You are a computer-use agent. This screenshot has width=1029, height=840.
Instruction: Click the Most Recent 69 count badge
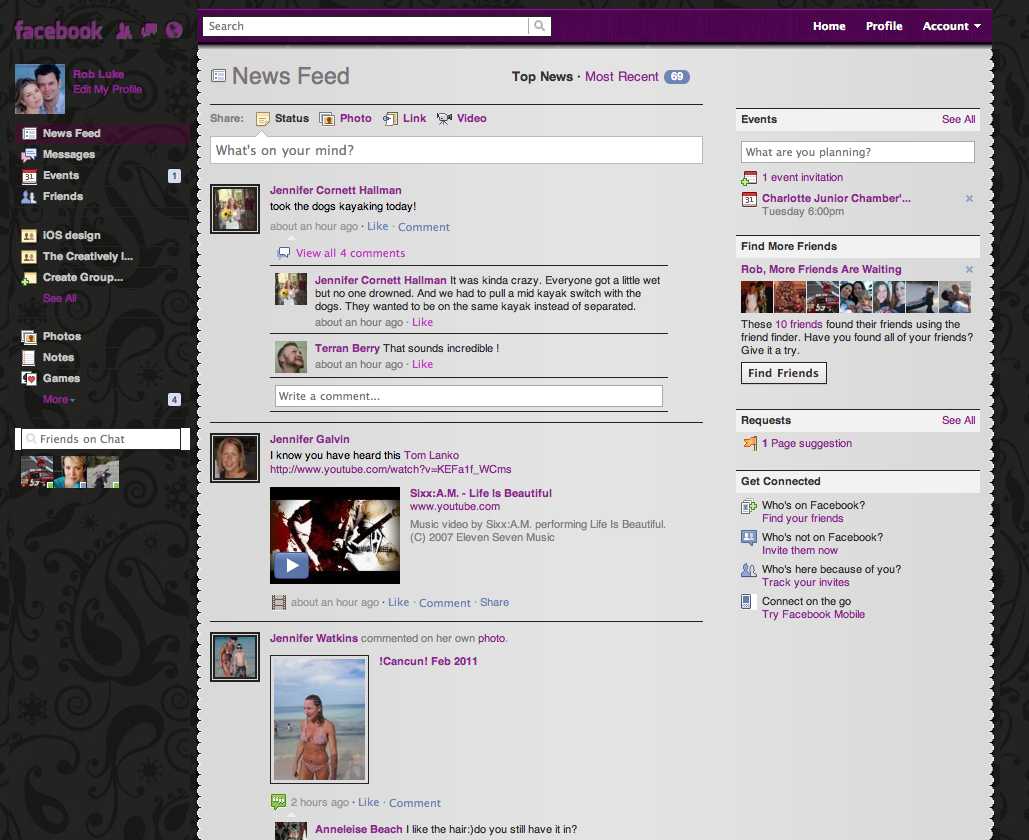677,77
